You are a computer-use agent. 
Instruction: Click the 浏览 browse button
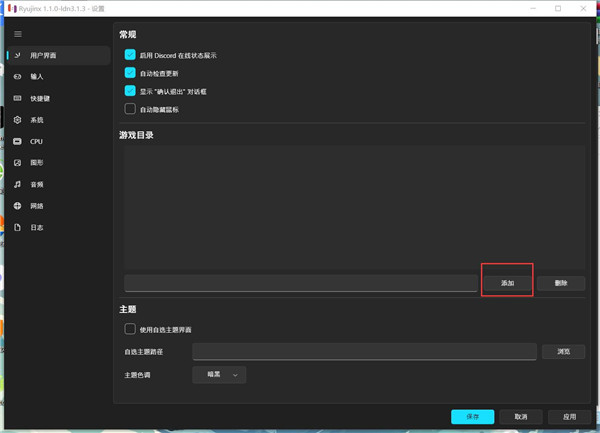click(x=563, y=352)
